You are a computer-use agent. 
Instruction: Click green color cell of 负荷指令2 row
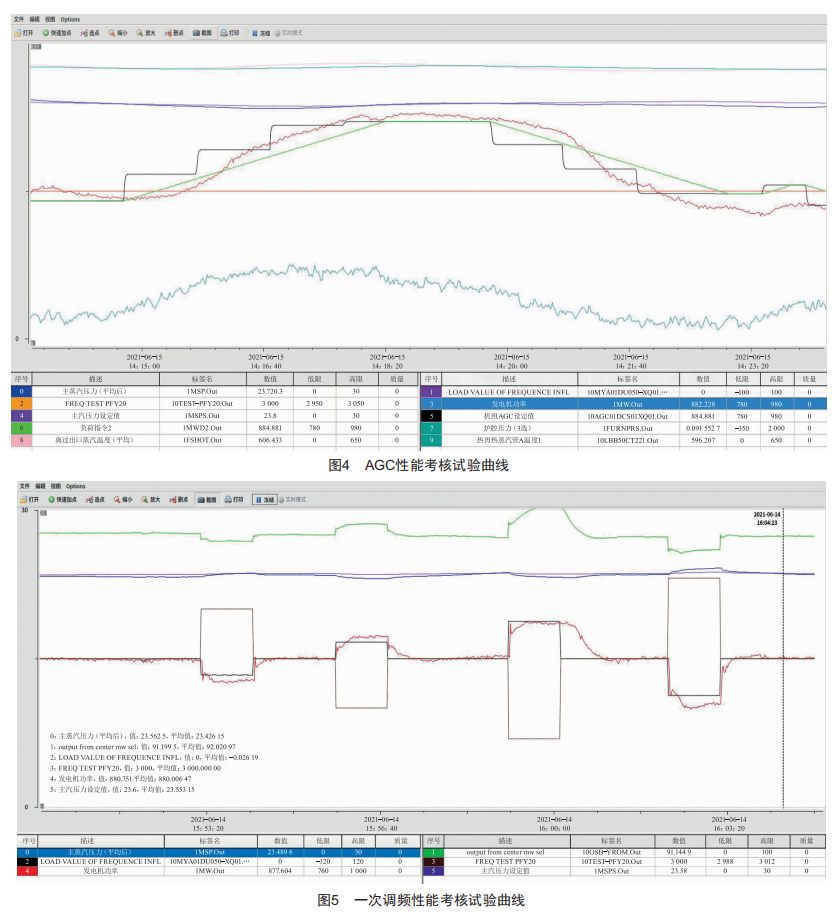(19, 427)
